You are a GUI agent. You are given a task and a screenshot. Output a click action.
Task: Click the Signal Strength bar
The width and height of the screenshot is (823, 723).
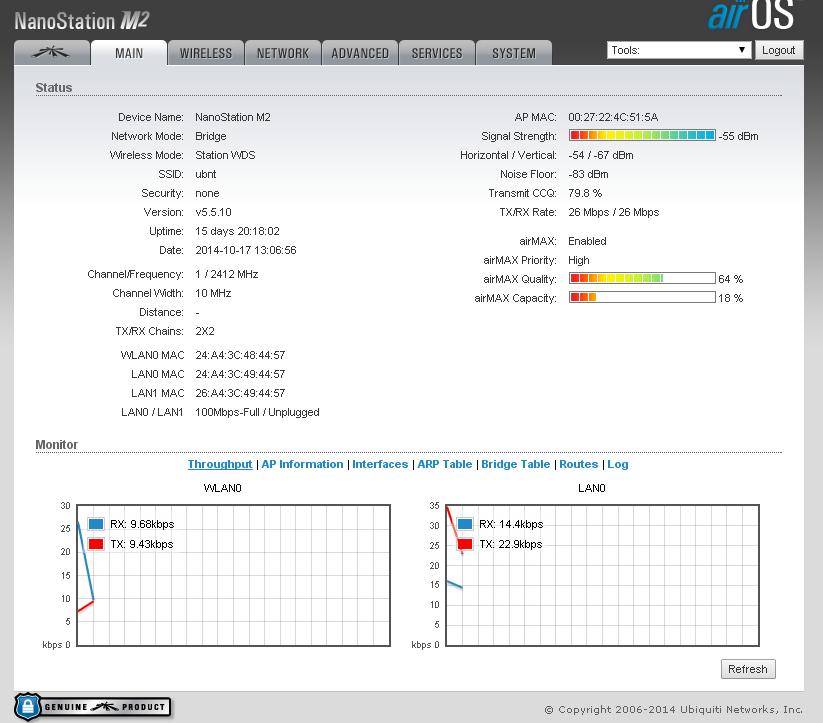pyautogui.click(x=642, y=135)
